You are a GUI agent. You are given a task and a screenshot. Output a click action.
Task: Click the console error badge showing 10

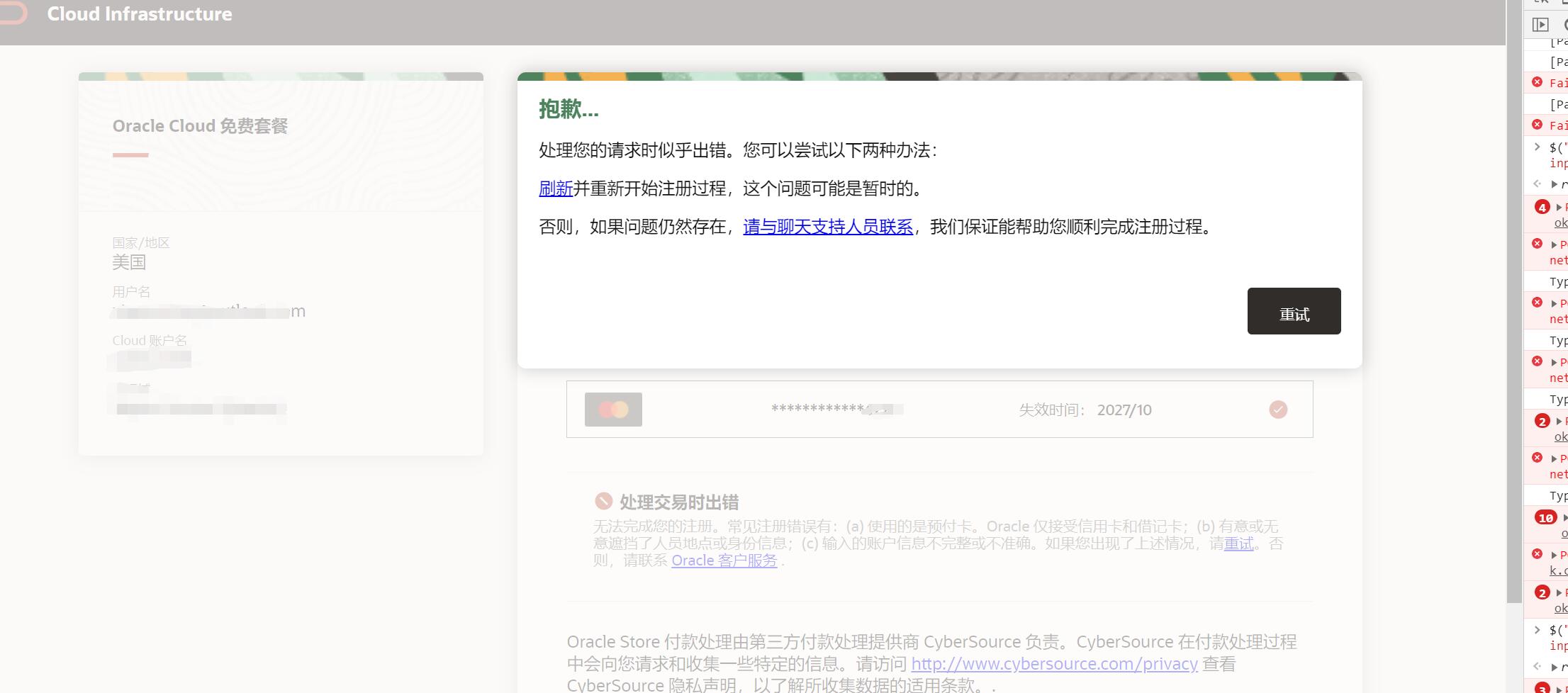coord(1546,517)
